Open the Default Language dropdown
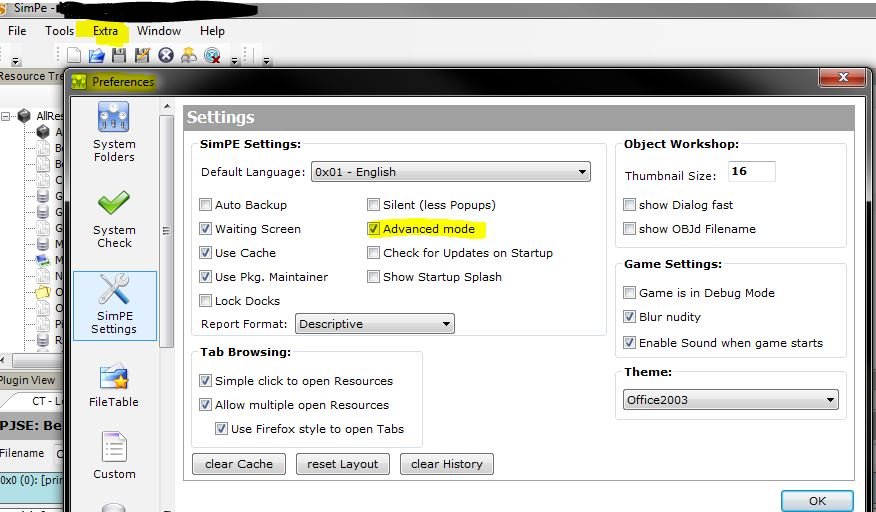The height and width of the screenshot is (512, 876). point(450,172)
